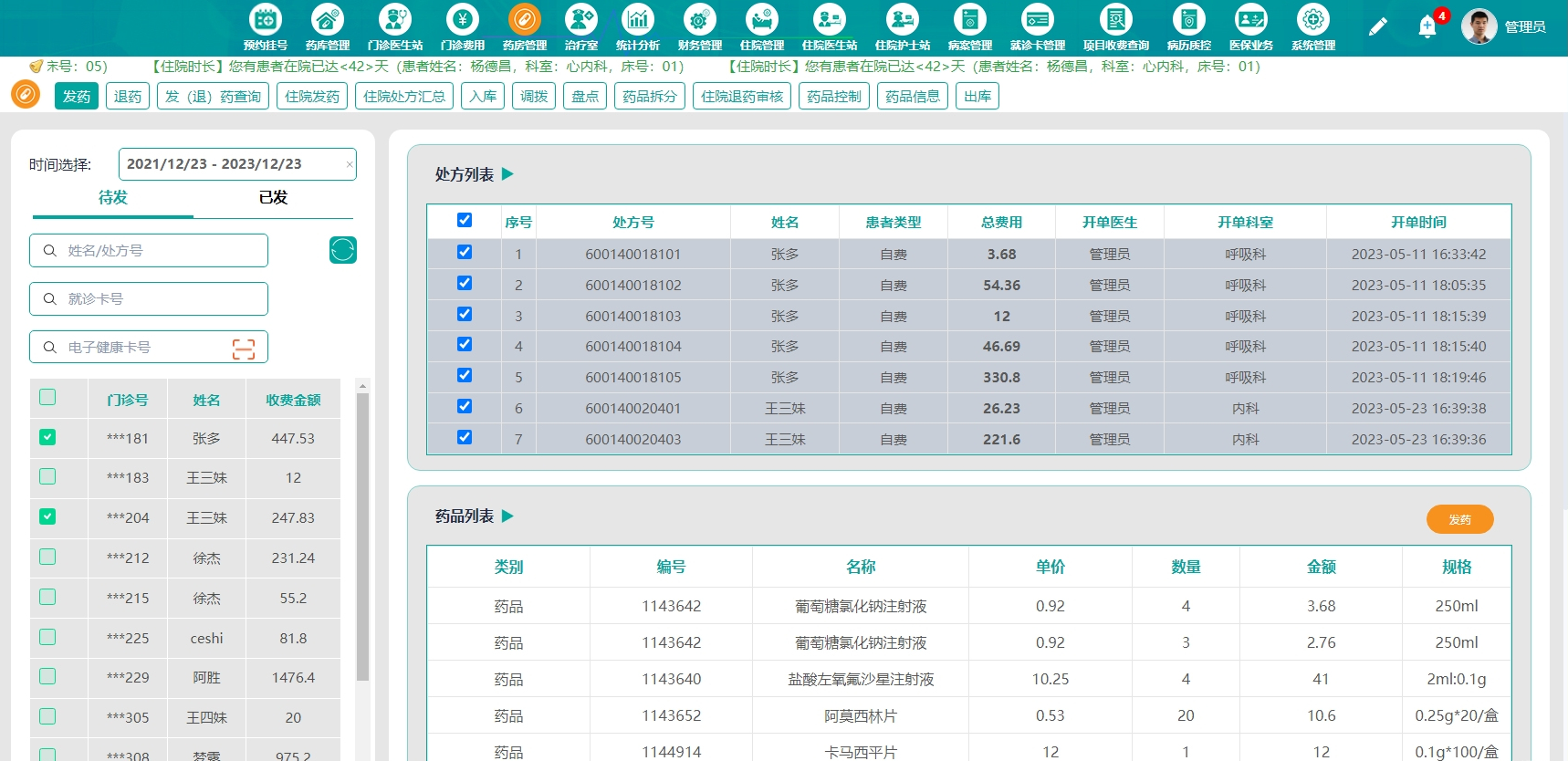
Task: Open the 统计分析 statistics chart icon
Action: pos(637,20)
